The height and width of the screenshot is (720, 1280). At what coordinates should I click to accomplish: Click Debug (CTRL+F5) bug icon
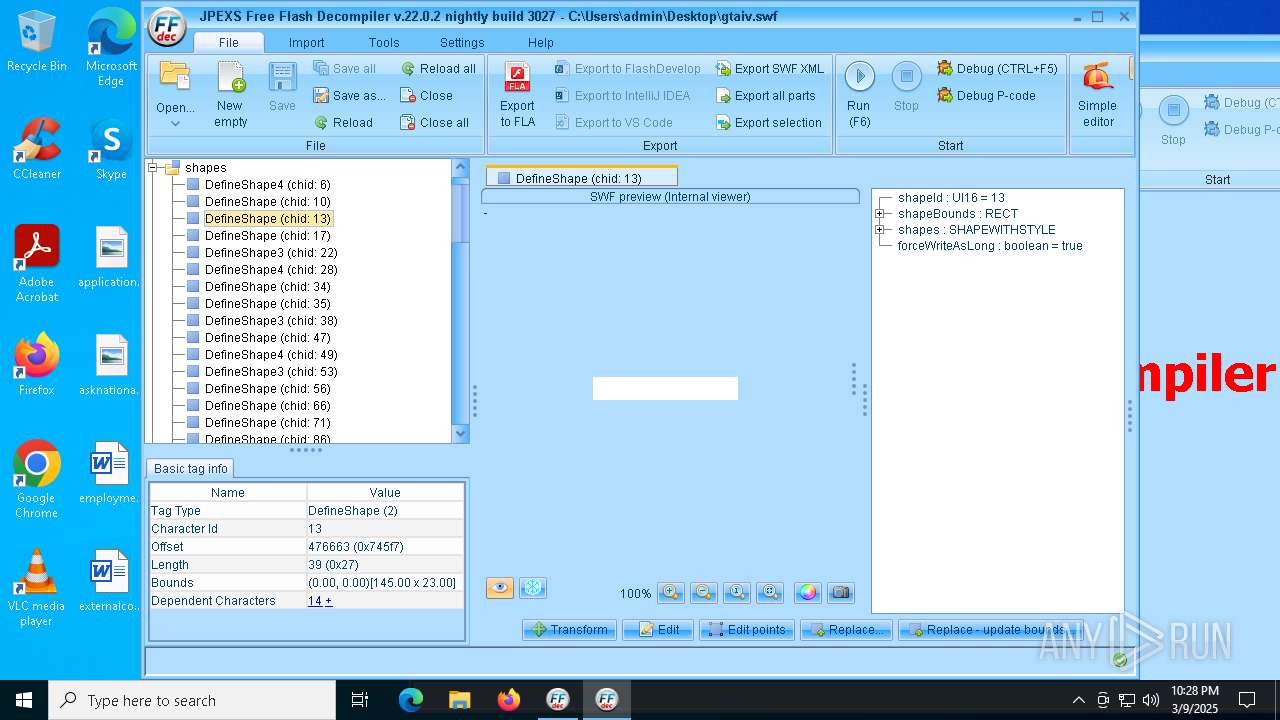pos(946,68)
